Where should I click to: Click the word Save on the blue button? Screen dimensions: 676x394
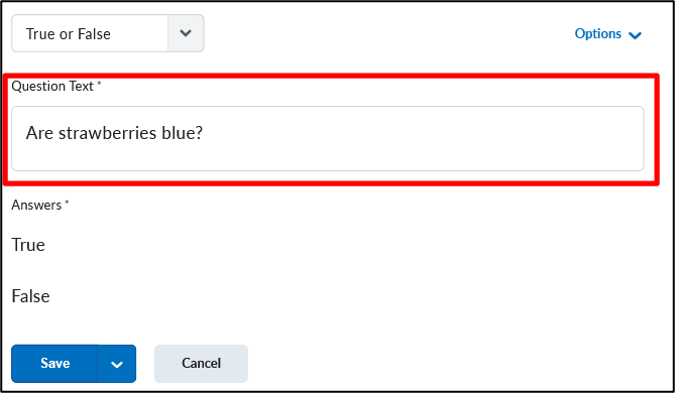(55, 363)
